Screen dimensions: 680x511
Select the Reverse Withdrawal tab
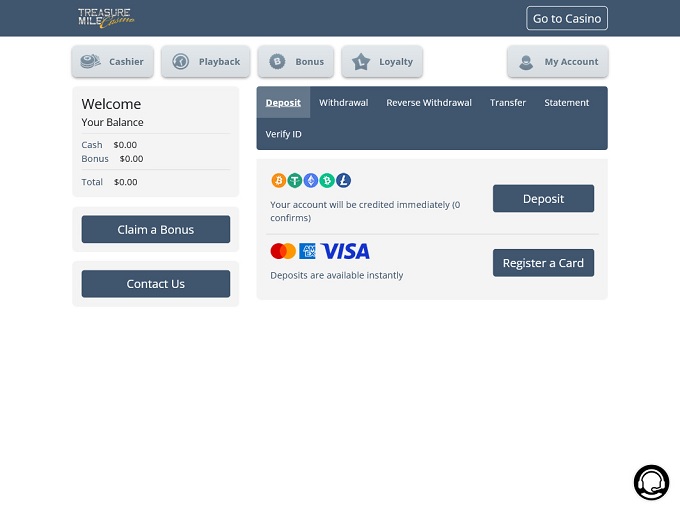click(x=429, y=103)
